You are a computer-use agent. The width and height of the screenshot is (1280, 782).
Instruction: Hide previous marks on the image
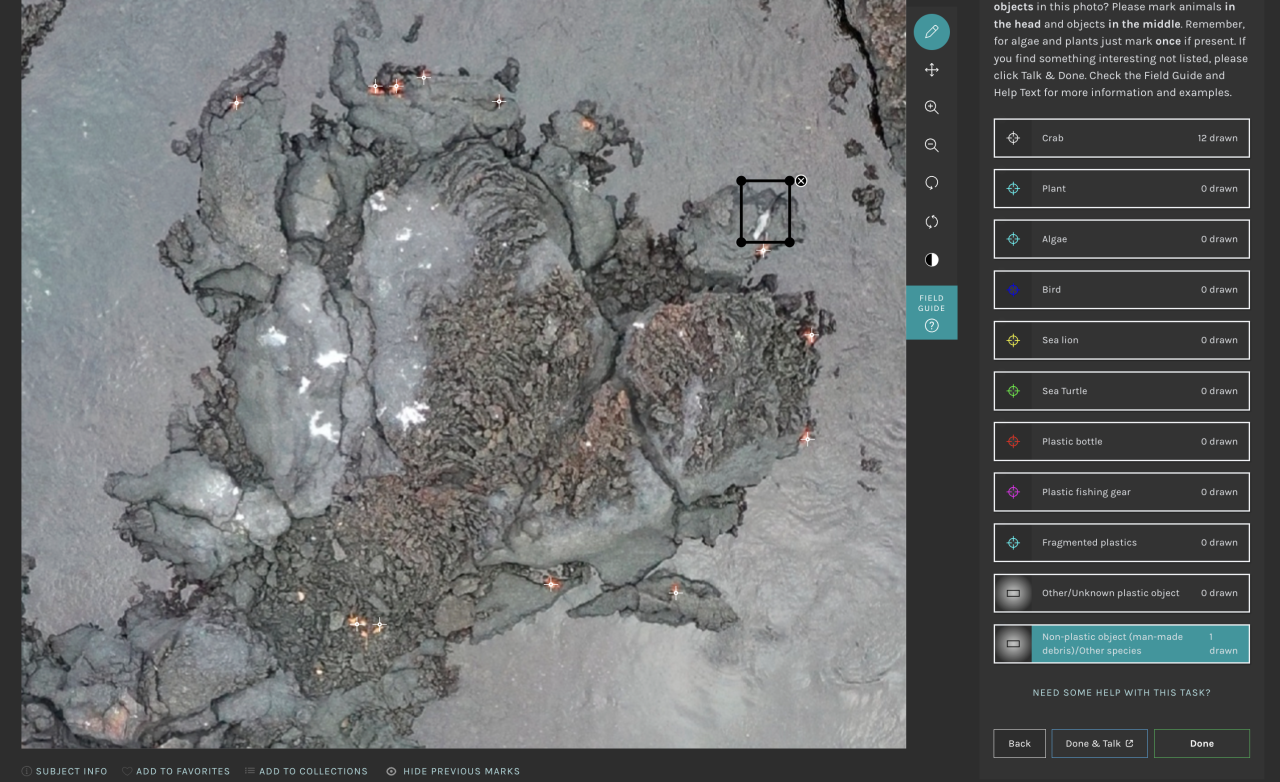tap(453, 771)
